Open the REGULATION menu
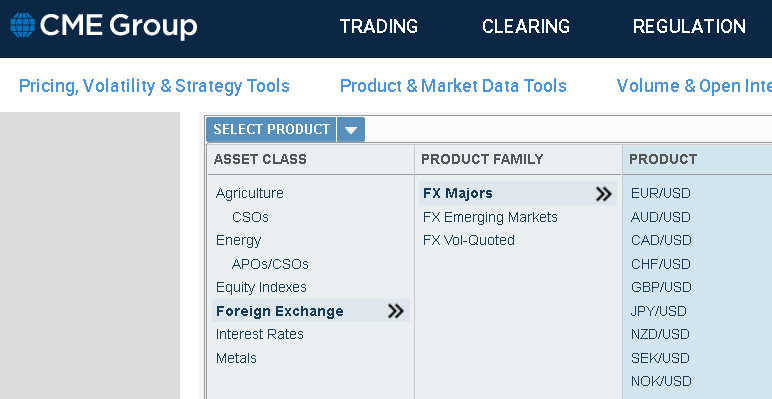Viewport: 772px width, 399px height. pos(689,26)
